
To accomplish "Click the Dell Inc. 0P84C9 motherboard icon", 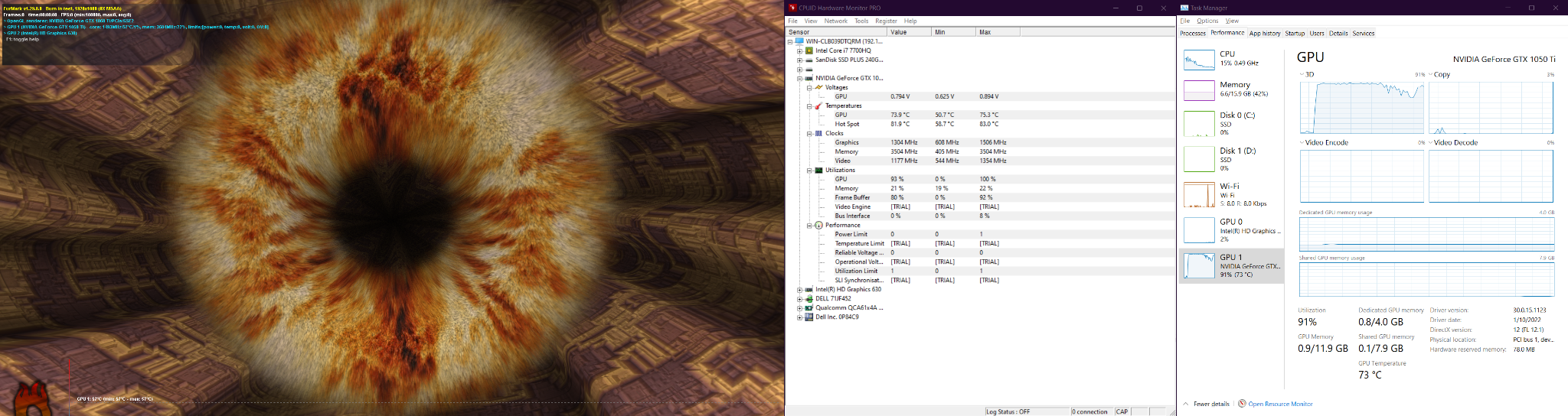I will pos(809,317).
